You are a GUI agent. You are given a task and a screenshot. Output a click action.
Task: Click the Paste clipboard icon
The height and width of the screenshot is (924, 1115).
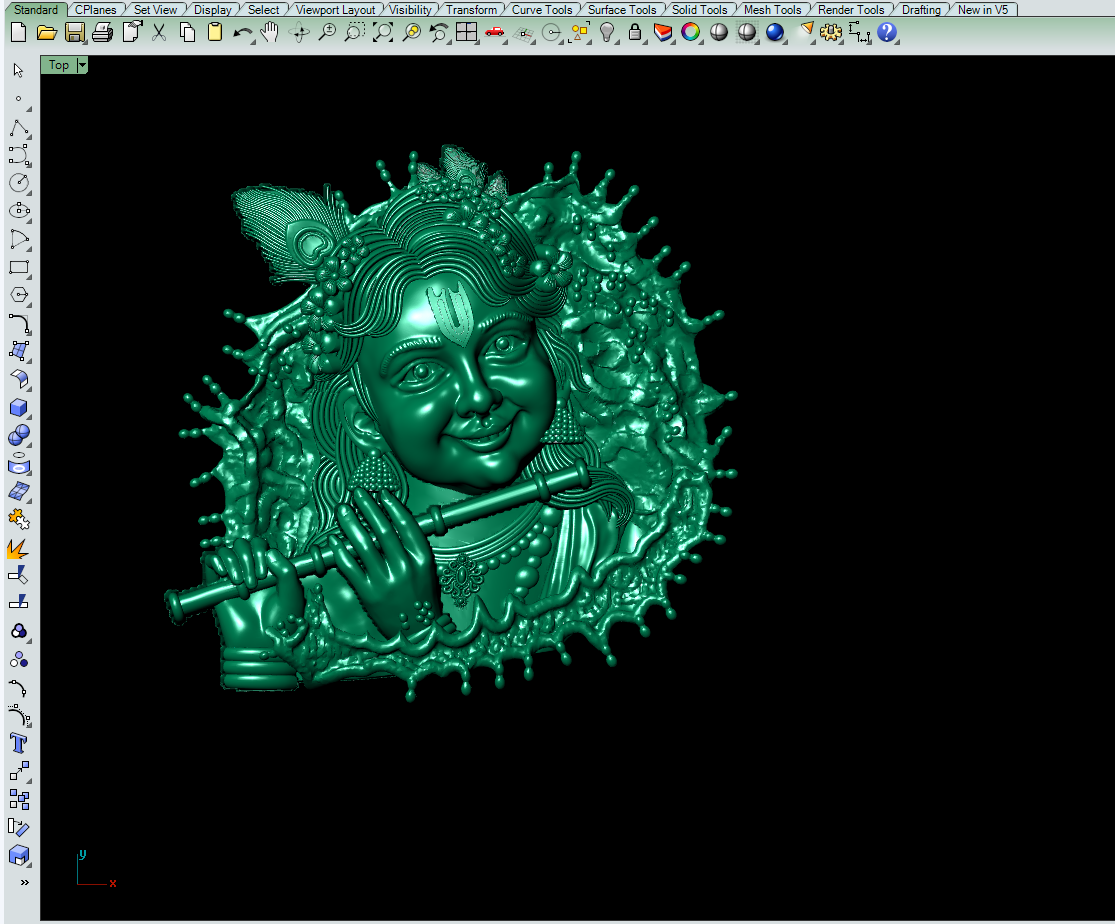(215, 33)
